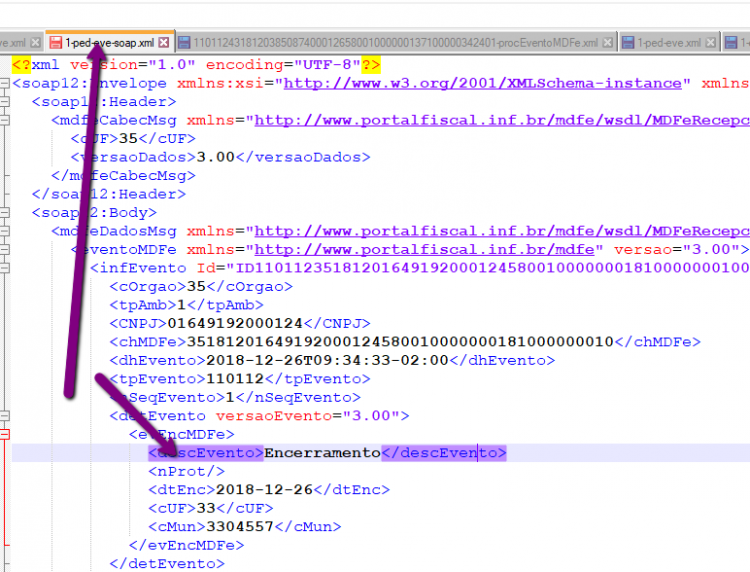The width and height of the screenshot is (750, 572).
Task: Click the tpAmb value 1
Action: 181,305
